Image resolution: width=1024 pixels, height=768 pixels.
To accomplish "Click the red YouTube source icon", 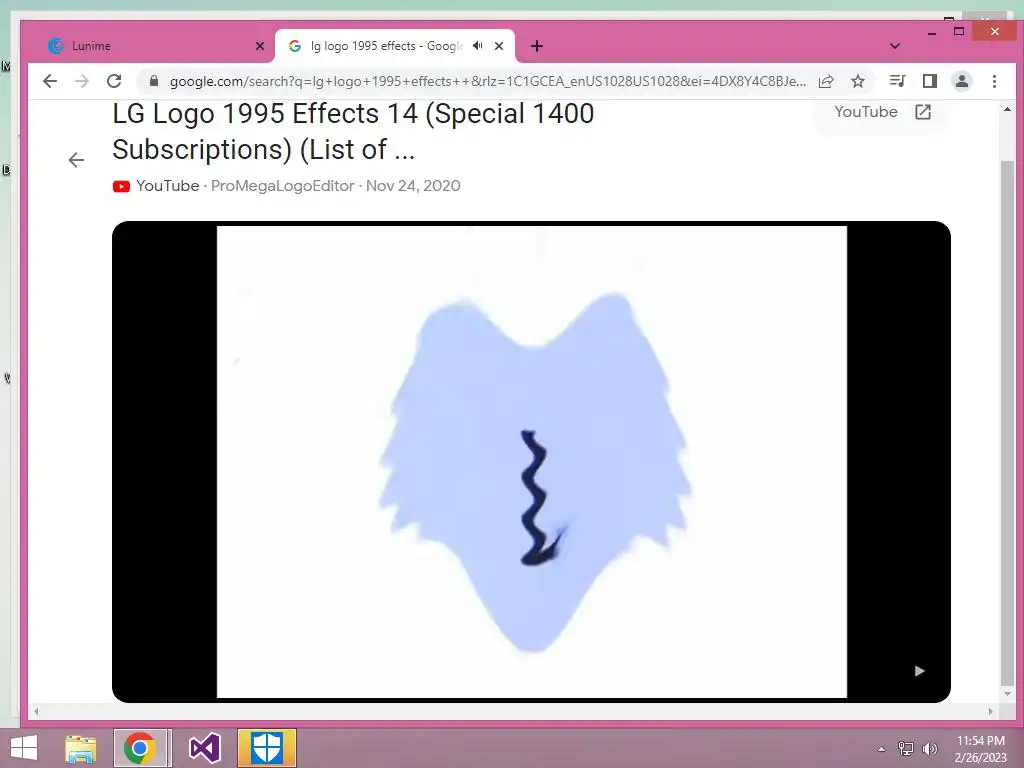I will point(121,186).
